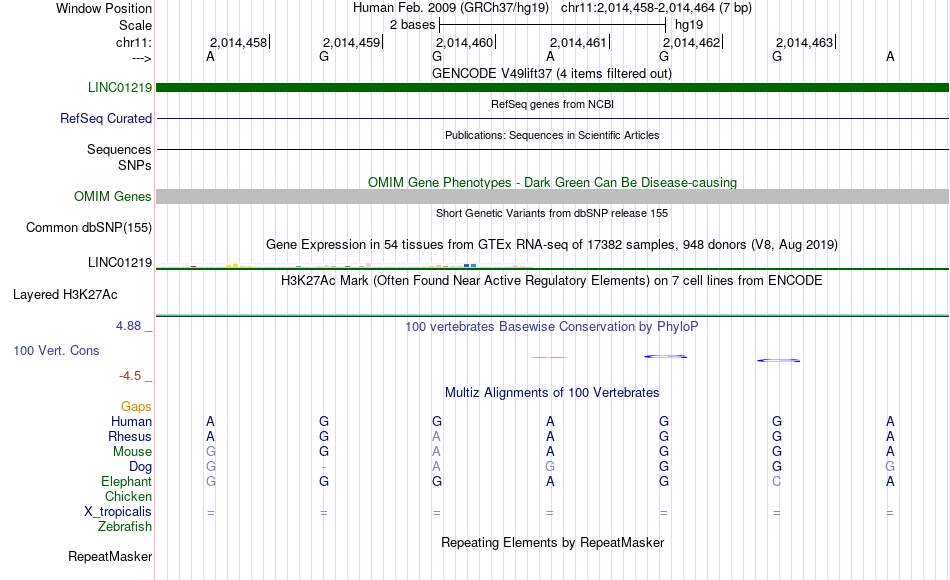
Task: Click the RepeatMasker track label
Action: click(x=110, y=556)
